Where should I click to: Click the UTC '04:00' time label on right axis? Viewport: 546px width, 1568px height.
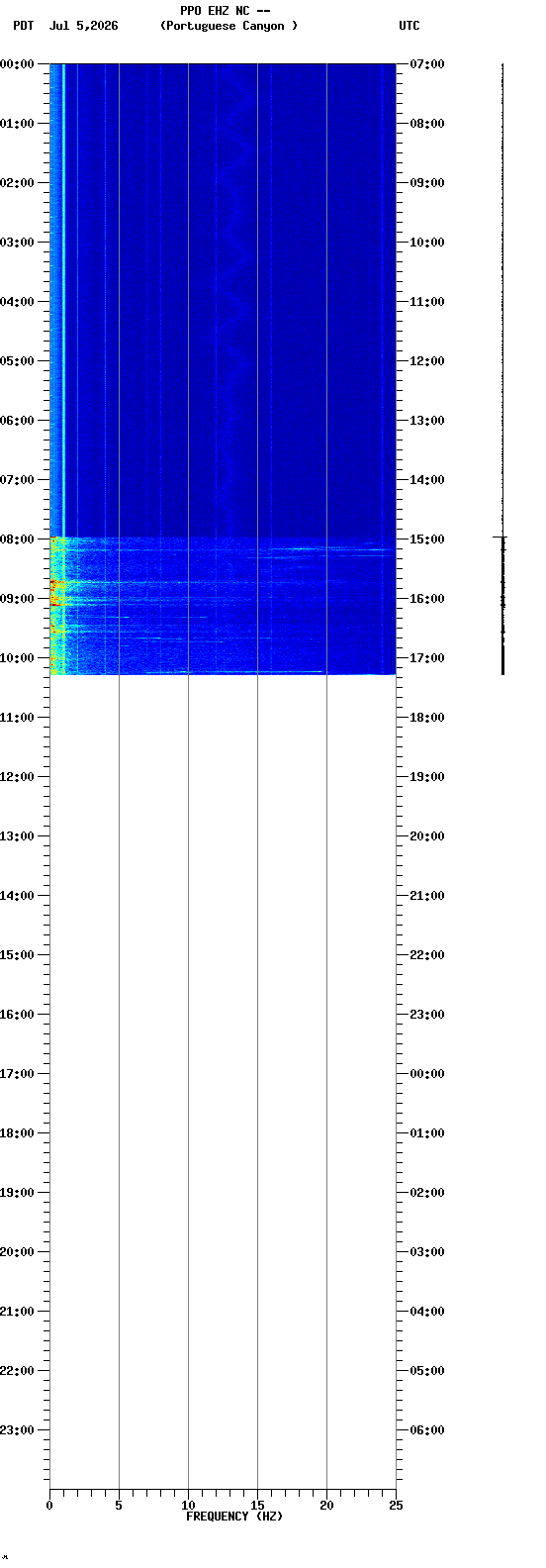coord(427,1312)
